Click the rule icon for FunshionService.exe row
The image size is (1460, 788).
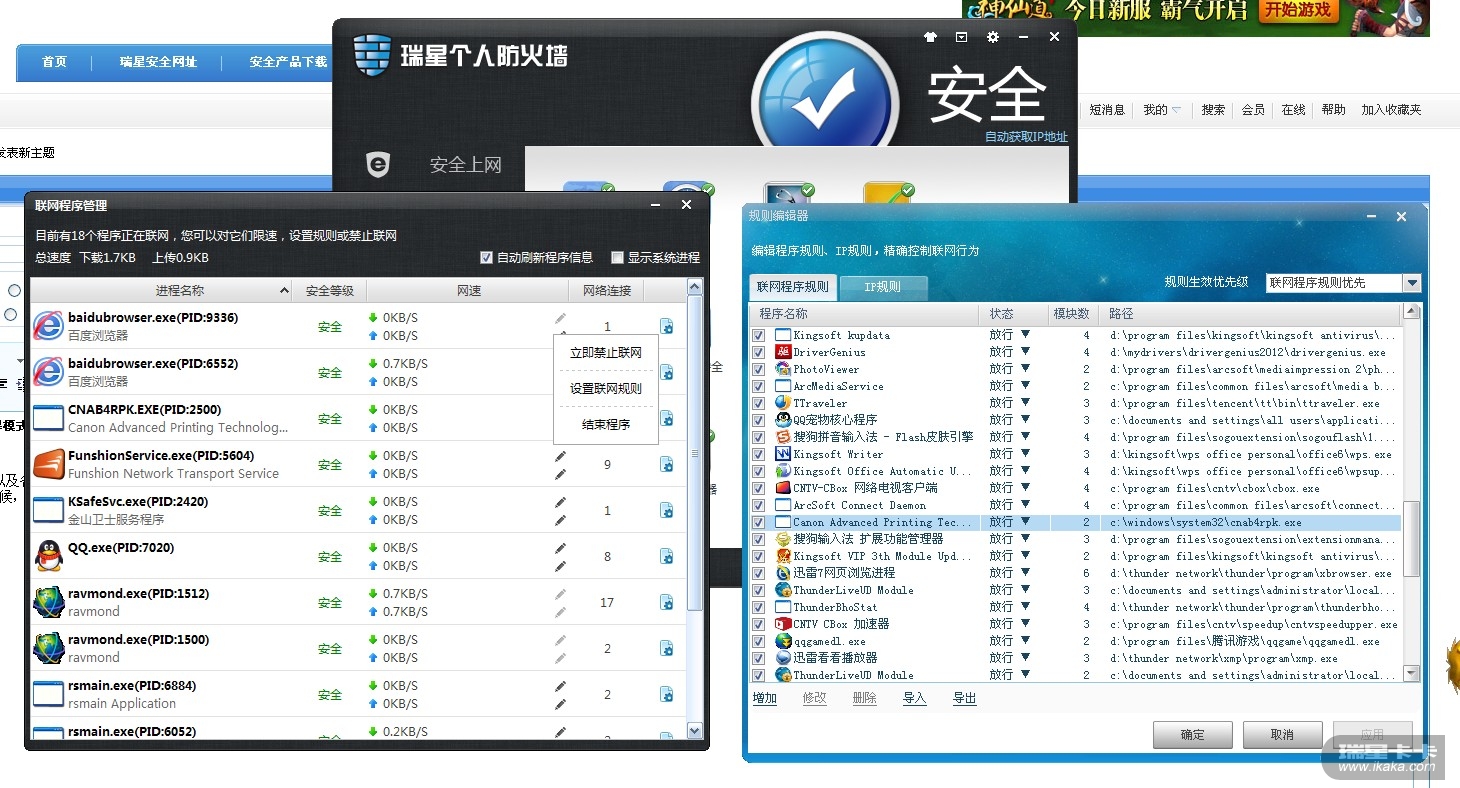click(666, 464)
